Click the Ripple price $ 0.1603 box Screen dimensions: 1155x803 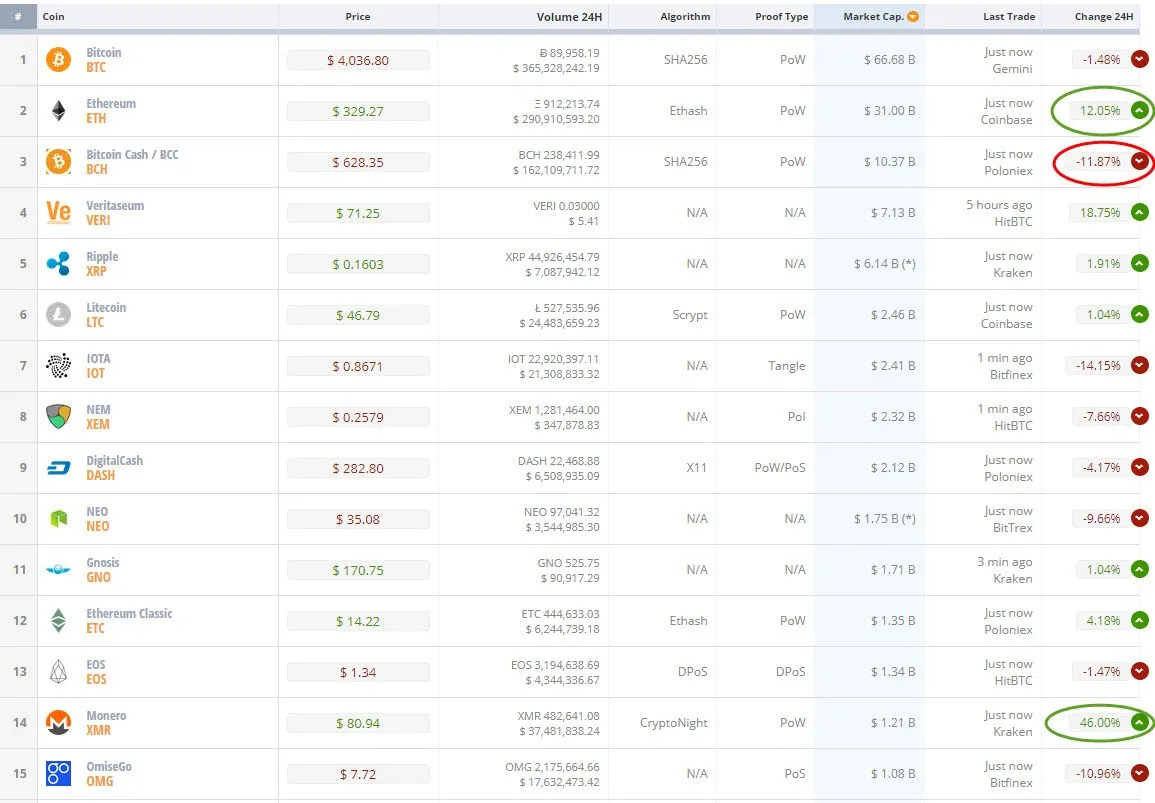(358, 264)
